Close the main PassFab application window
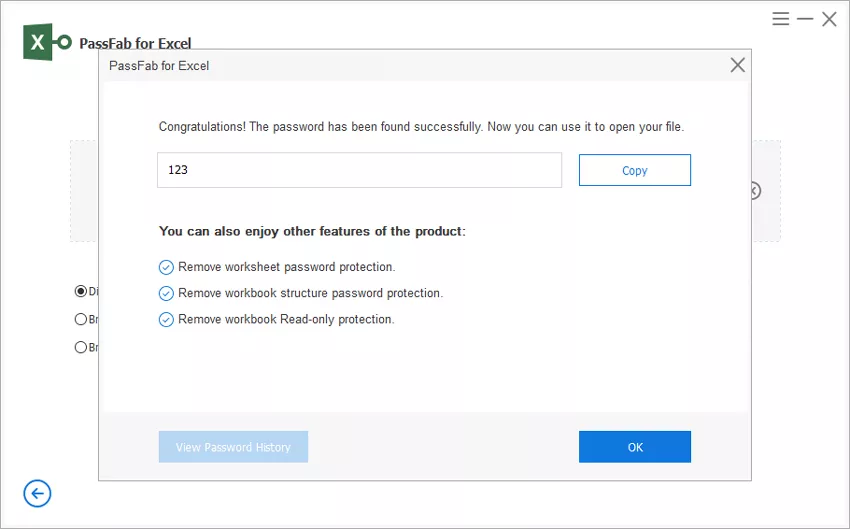Screen dimensions: 850x529 click(x=829, y=19)
